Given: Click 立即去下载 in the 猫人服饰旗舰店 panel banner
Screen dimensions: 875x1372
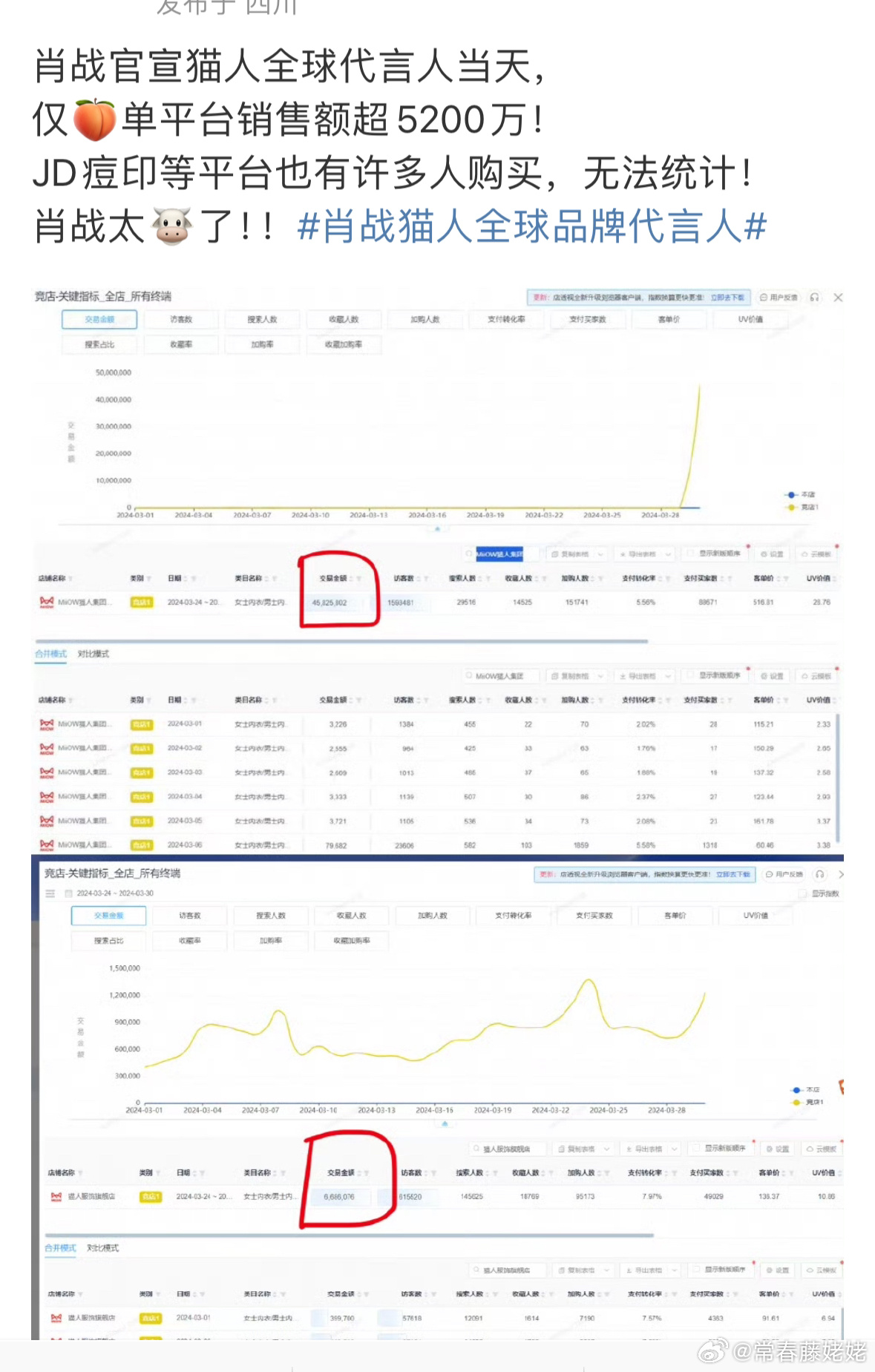Looking at the screenshot, I should click(733, 874).
